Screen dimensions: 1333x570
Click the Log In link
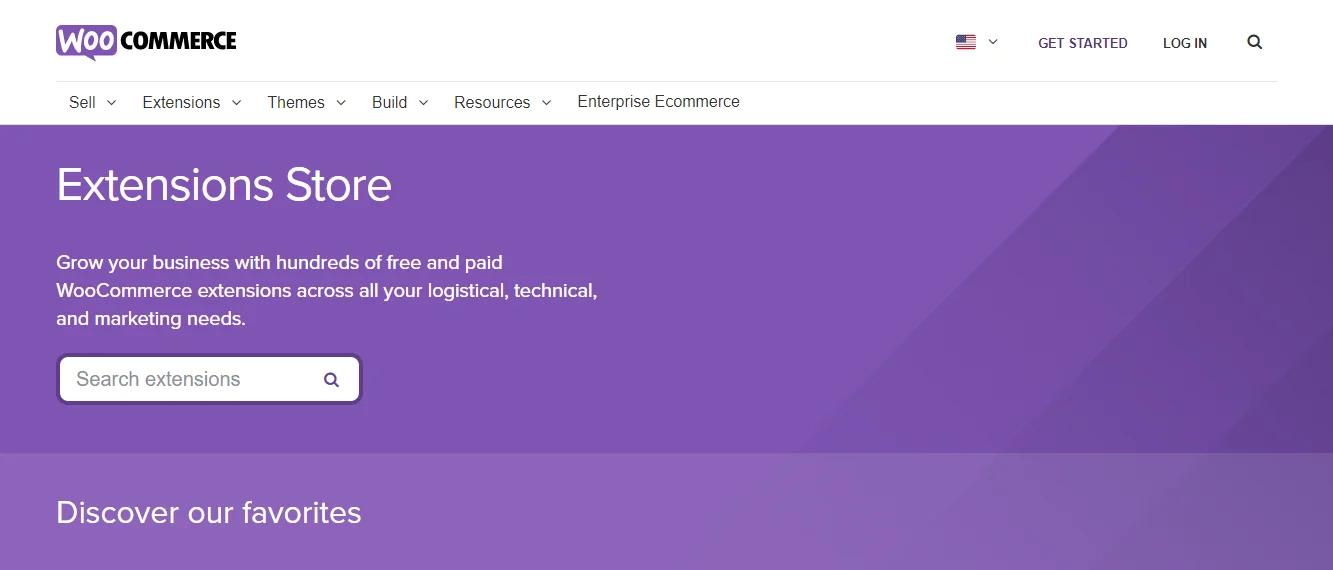click(1185, 43)
